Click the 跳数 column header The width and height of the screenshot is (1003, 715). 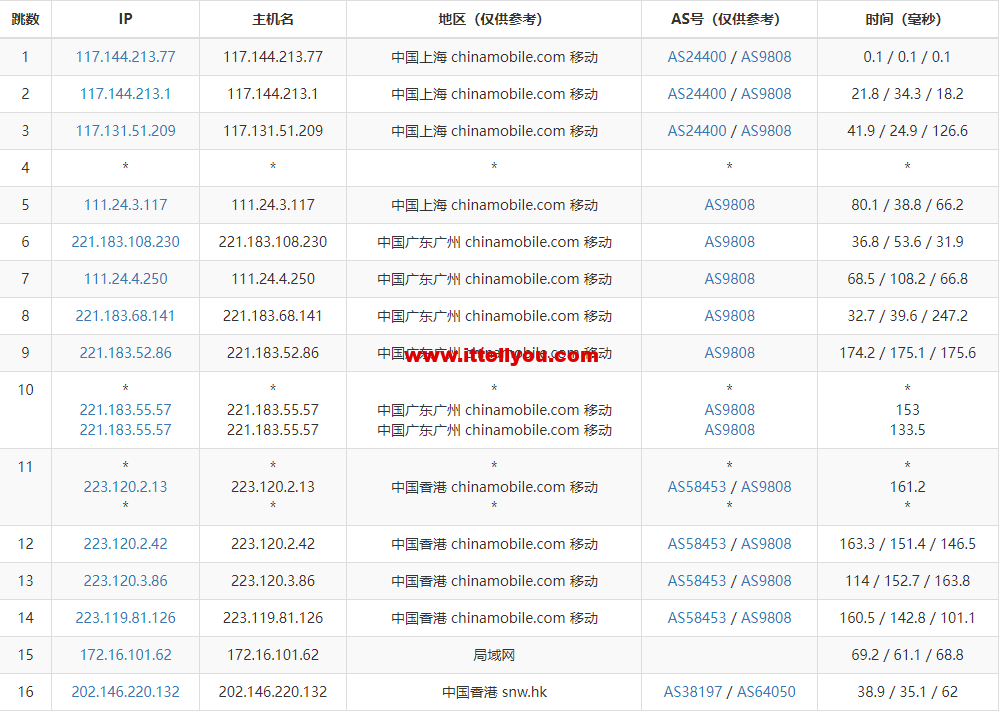pyautogui.click(x=25, y=19)
